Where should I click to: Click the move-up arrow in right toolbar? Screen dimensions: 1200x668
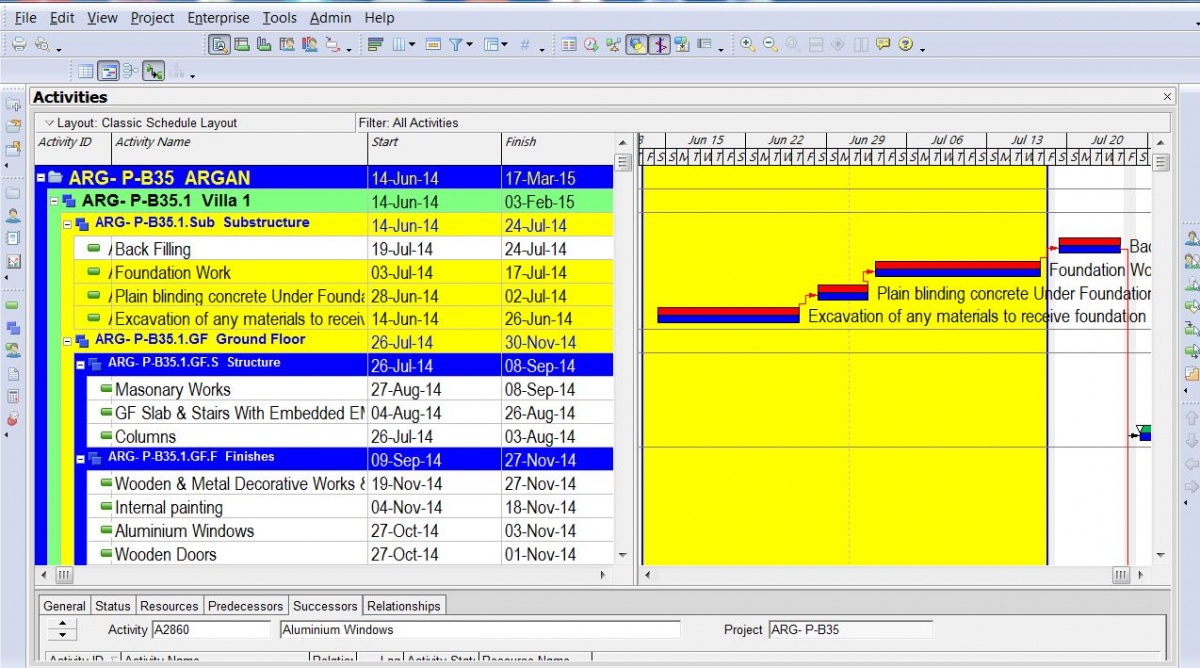point(1191,417)
